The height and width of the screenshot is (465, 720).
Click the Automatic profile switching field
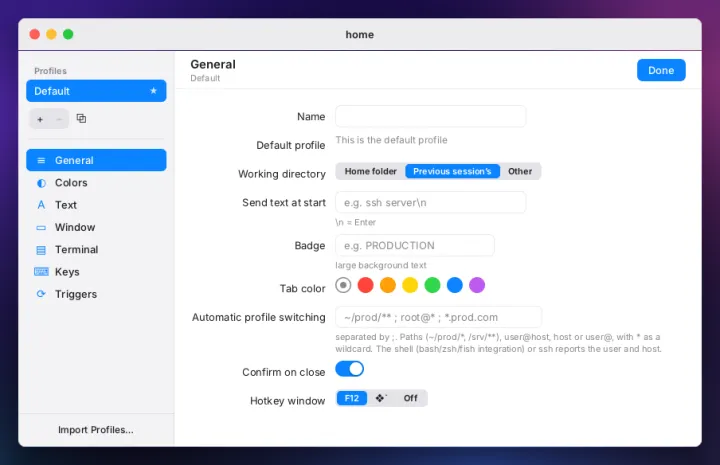(439, 317)
